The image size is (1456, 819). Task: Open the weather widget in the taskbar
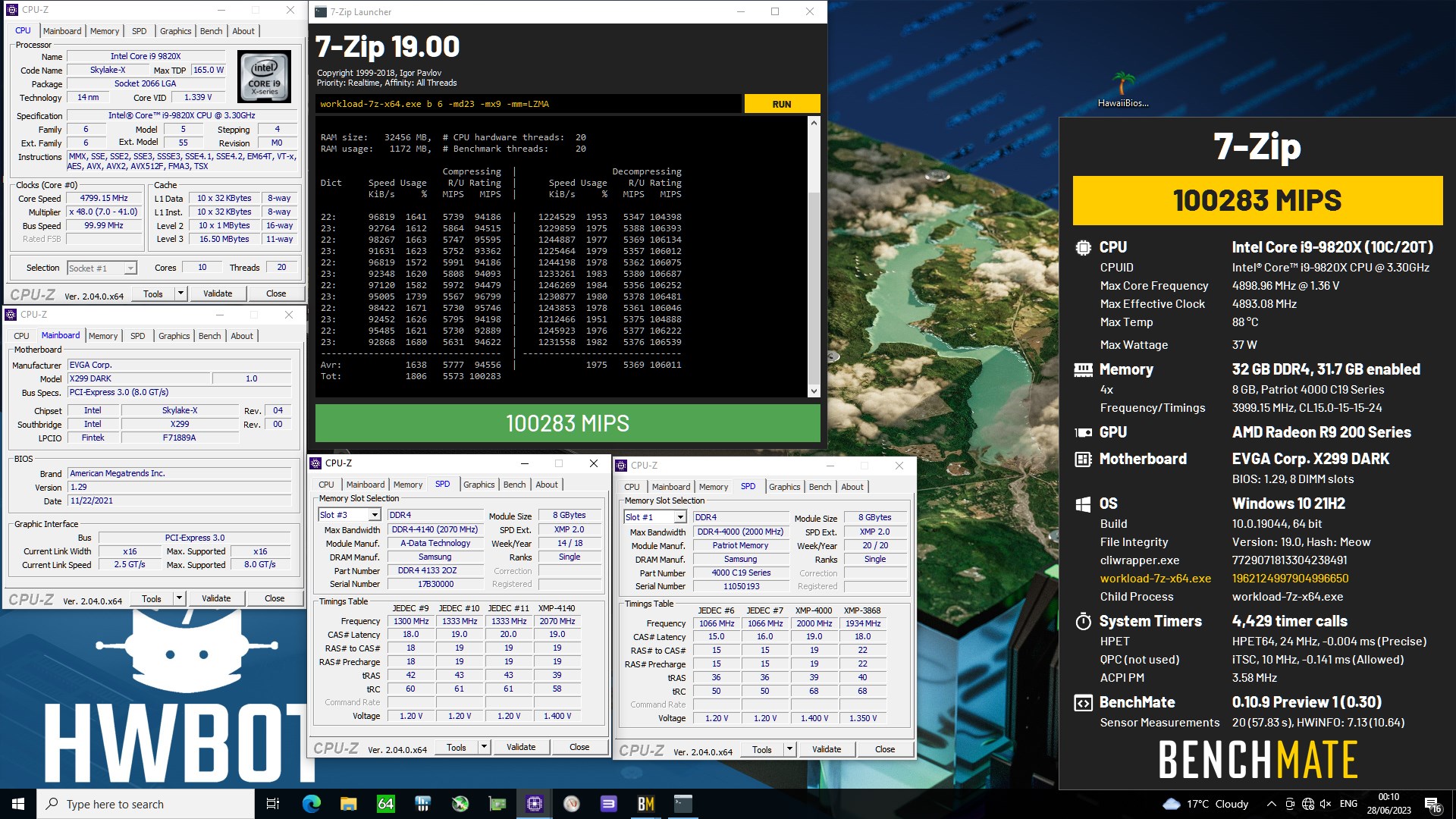(x=1206, y=804)
